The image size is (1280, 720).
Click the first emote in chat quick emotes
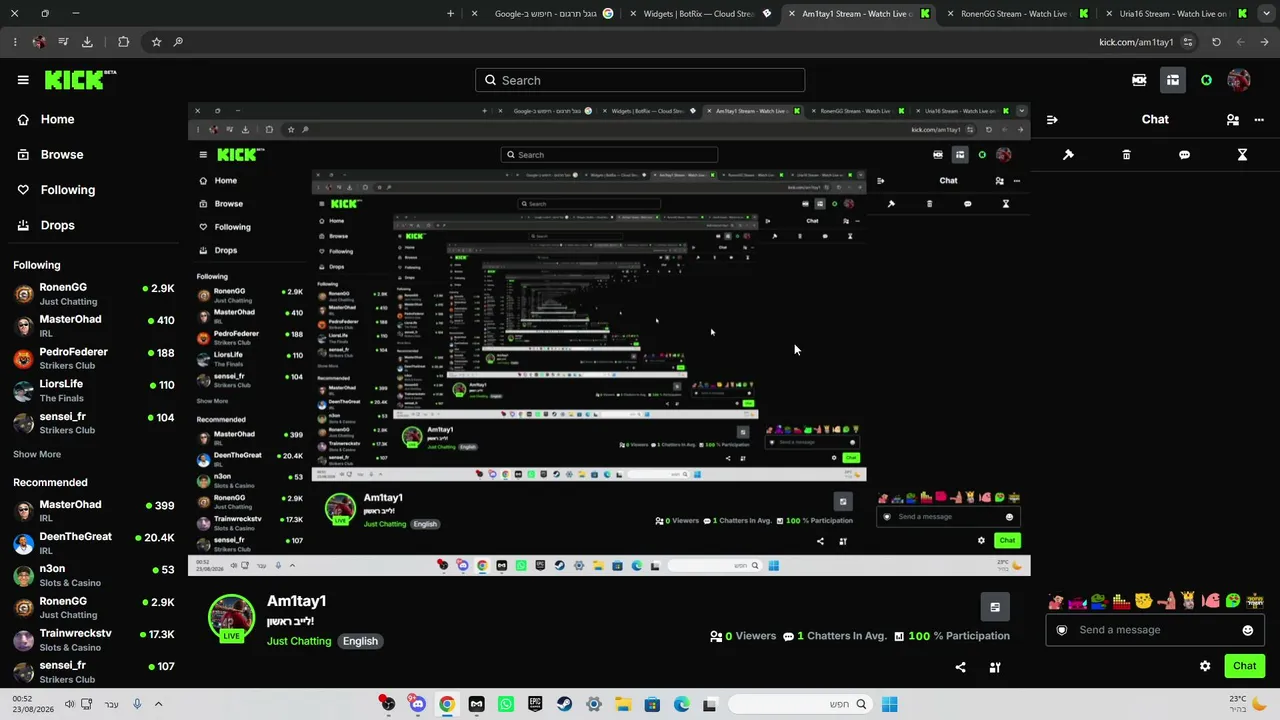tap(1056, 601)
